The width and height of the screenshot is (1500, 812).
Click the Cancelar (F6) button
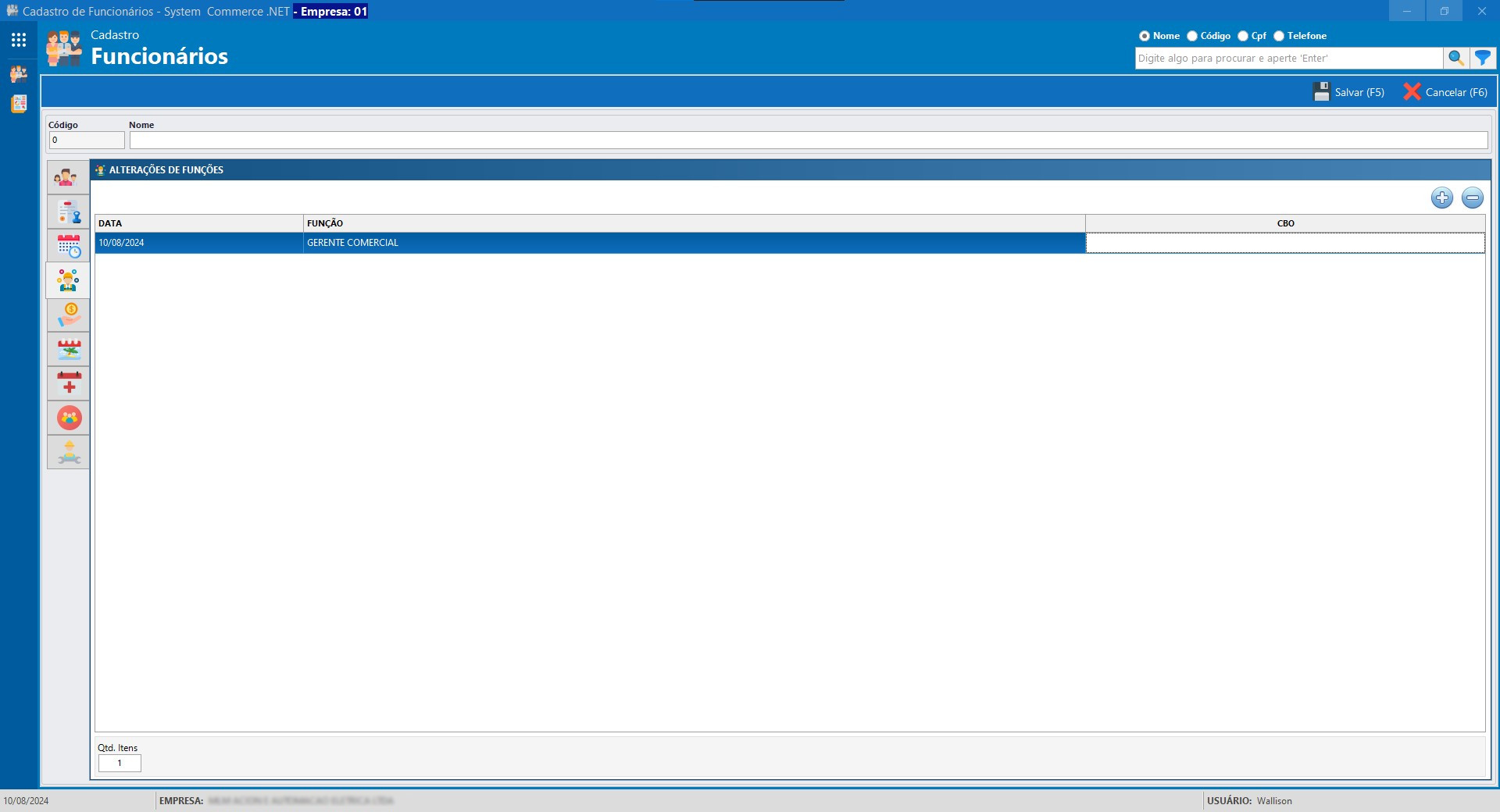[1445, 92]
